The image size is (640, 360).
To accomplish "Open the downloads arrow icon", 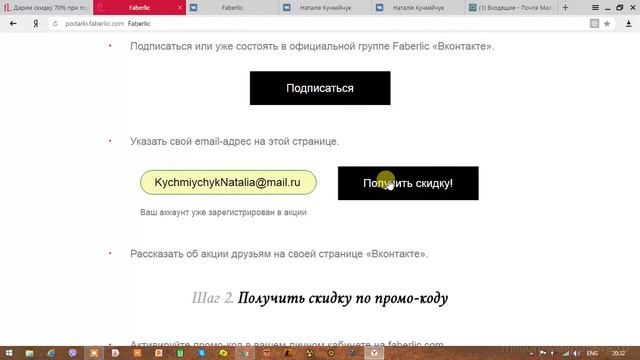I will 629,24.
